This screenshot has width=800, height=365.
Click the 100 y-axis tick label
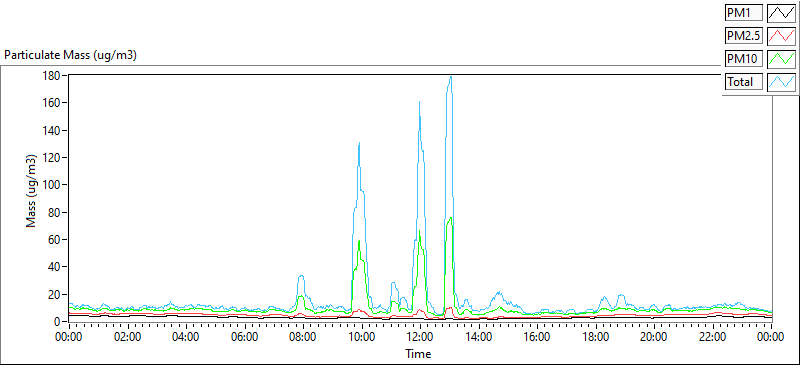(54, 185)
